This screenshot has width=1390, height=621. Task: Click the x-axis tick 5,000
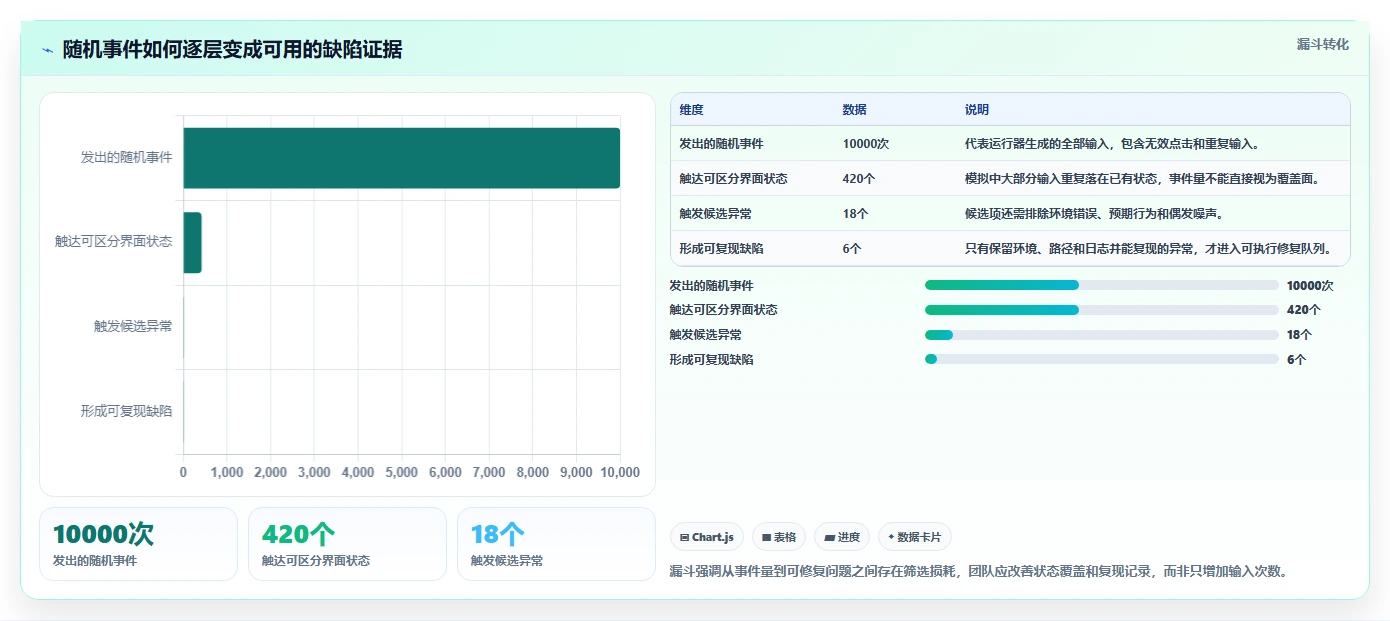(x=401, y=473)
